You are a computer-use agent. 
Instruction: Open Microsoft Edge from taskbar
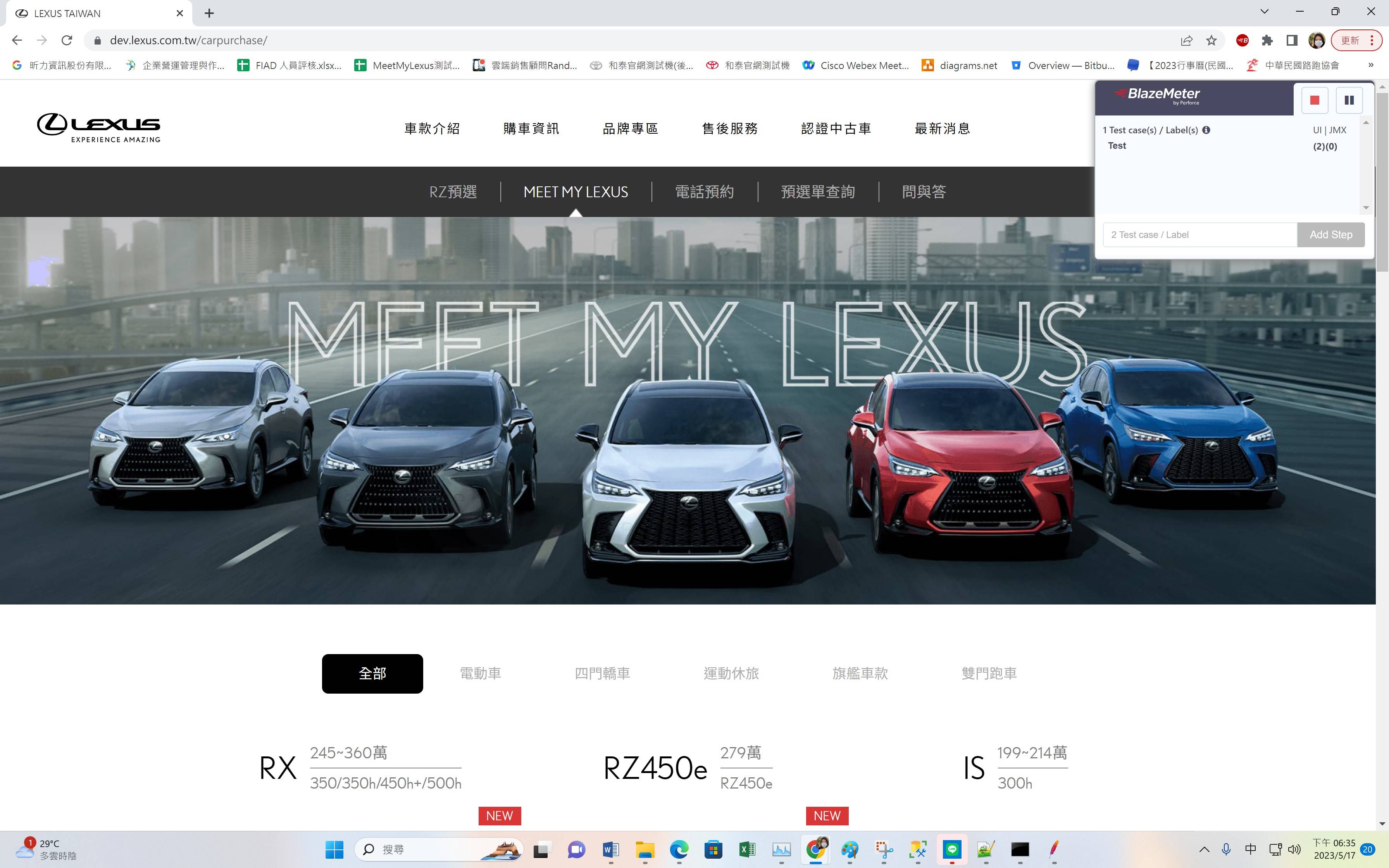679,849
